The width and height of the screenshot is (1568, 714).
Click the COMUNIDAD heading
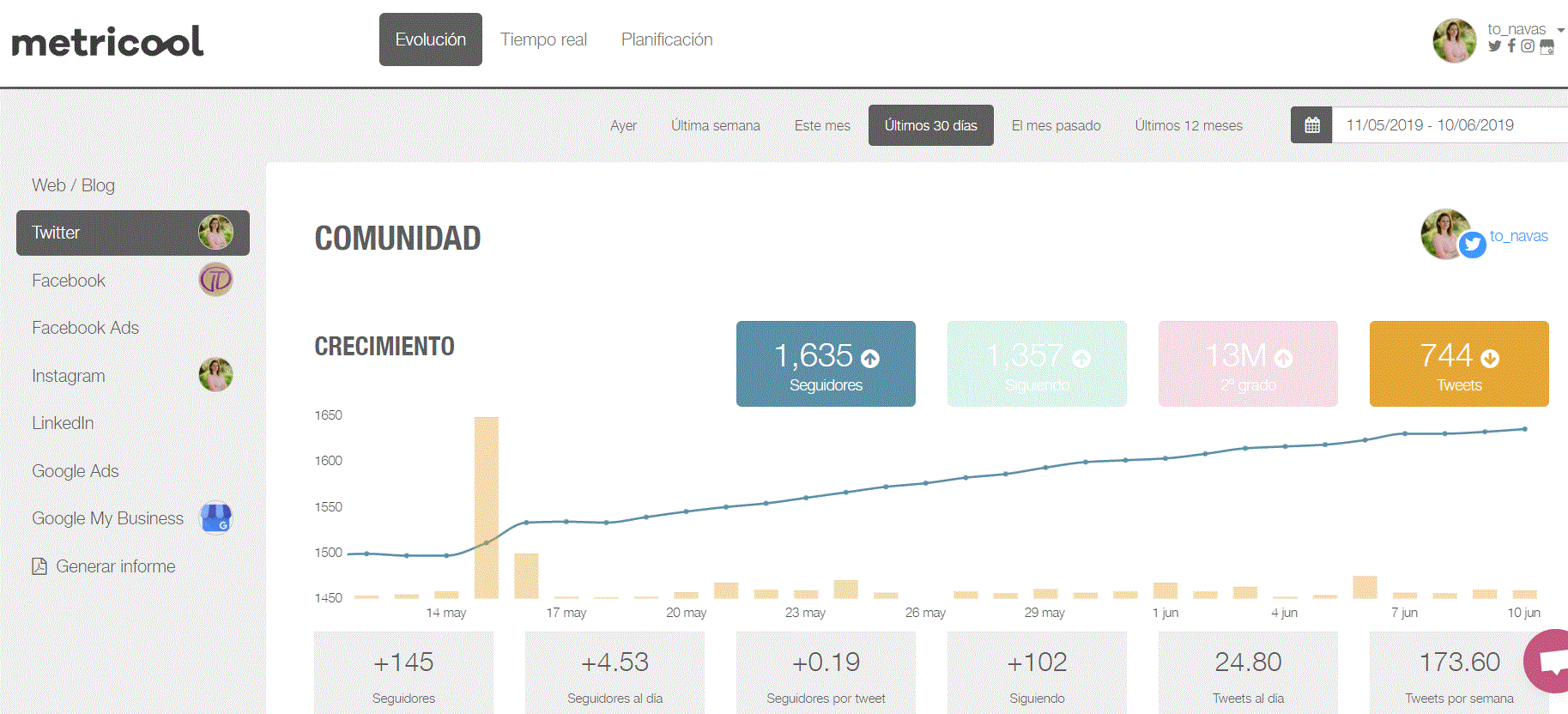[397, 239]
